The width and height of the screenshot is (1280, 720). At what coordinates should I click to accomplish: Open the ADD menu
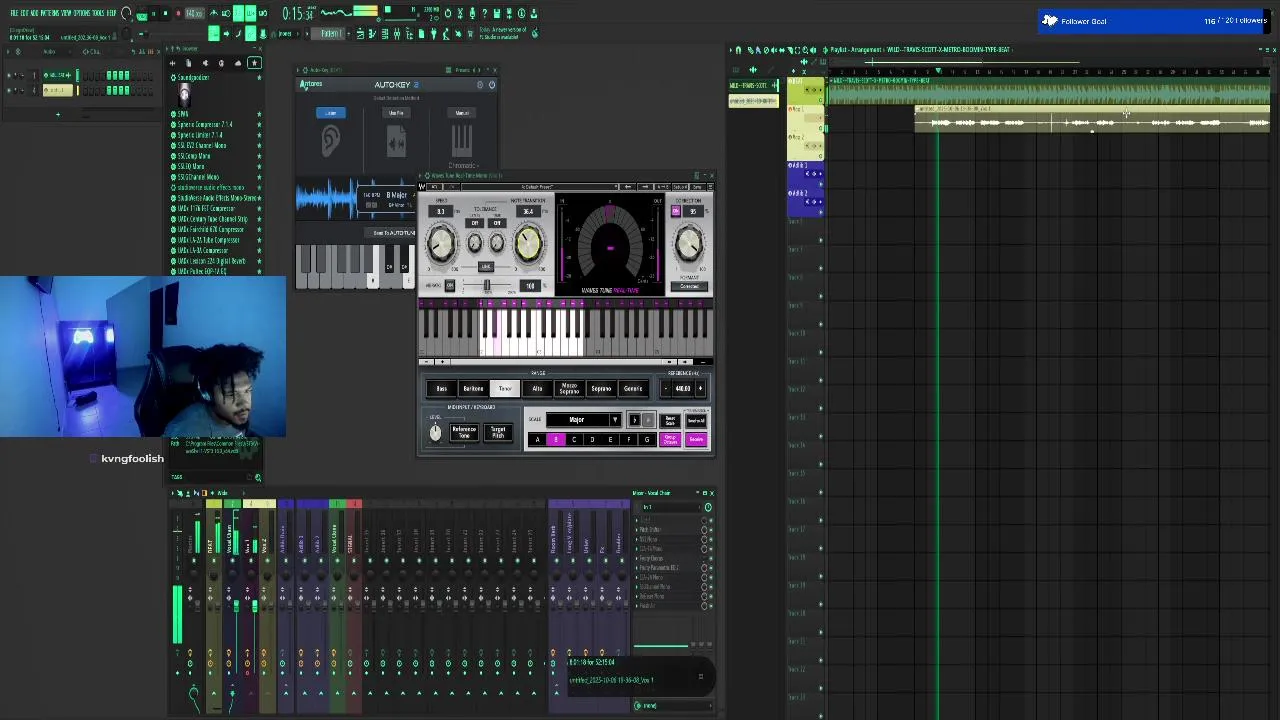[x=35, y=13]
